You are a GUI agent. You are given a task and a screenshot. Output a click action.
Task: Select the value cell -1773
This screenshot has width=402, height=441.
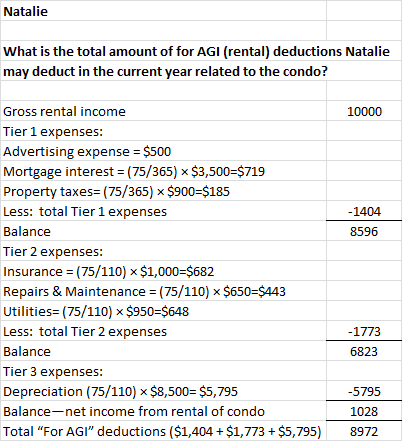(364, 331)
